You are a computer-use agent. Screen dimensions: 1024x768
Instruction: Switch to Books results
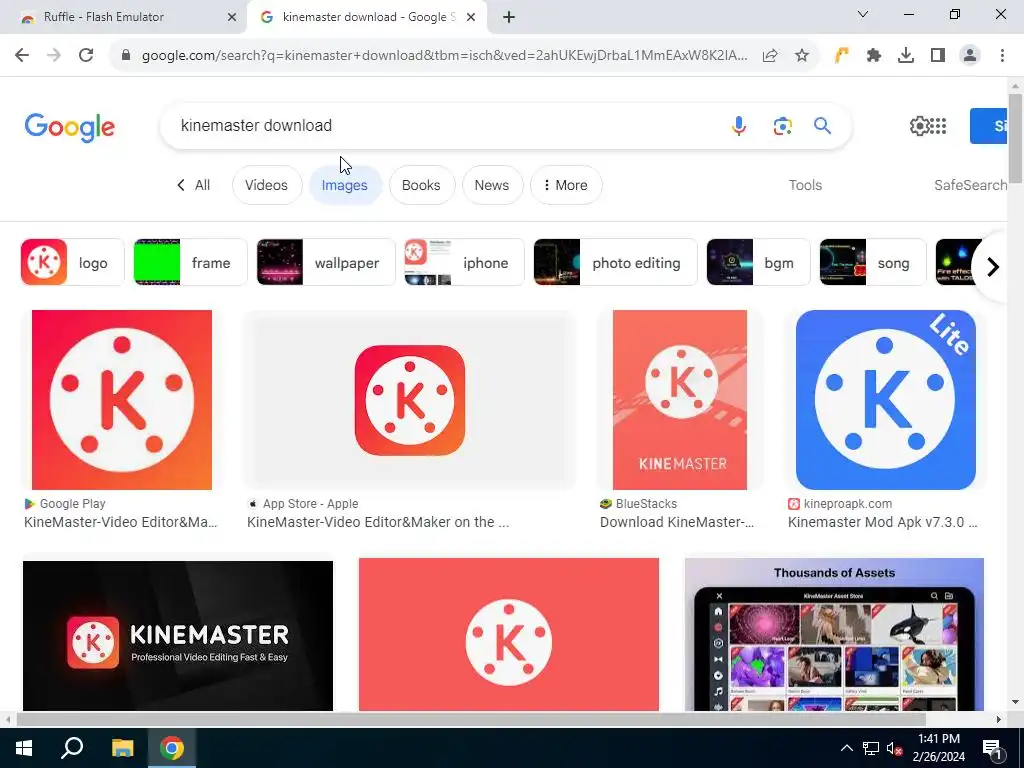point(421,185)
